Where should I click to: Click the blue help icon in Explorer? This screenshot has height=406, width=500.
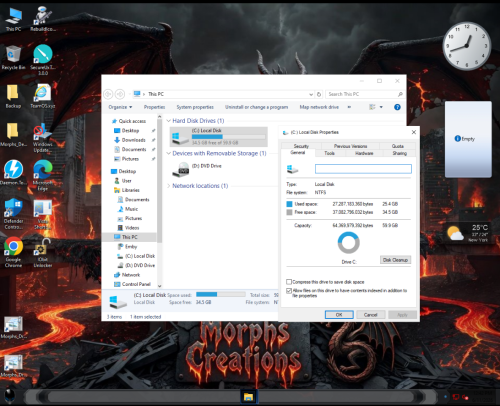397,107
